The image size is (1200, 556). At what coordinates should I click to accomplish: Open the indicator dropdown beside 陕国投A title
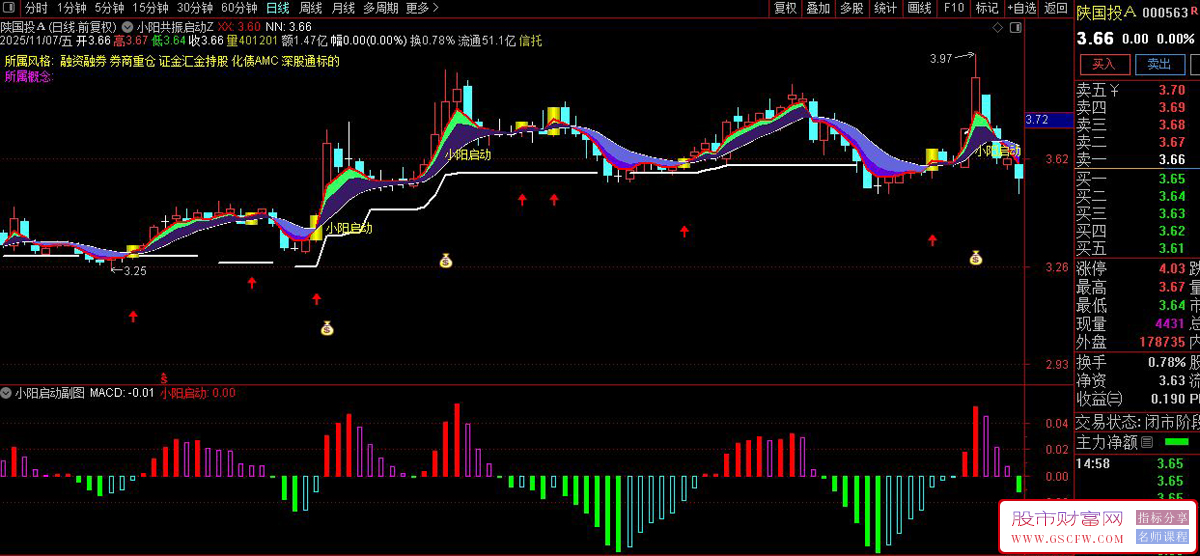(x=127, y=26)
